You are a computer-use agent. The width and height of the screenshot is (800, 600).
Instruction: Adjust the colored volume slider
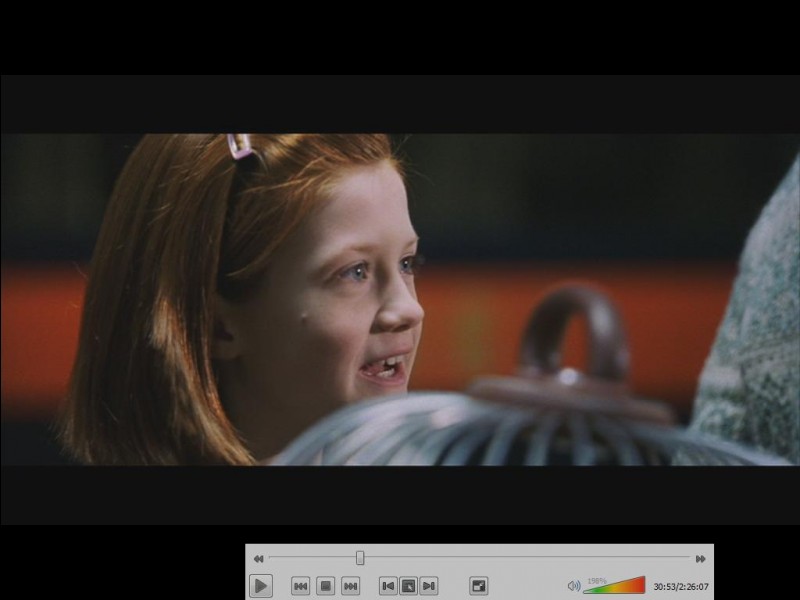click(614, 585)
